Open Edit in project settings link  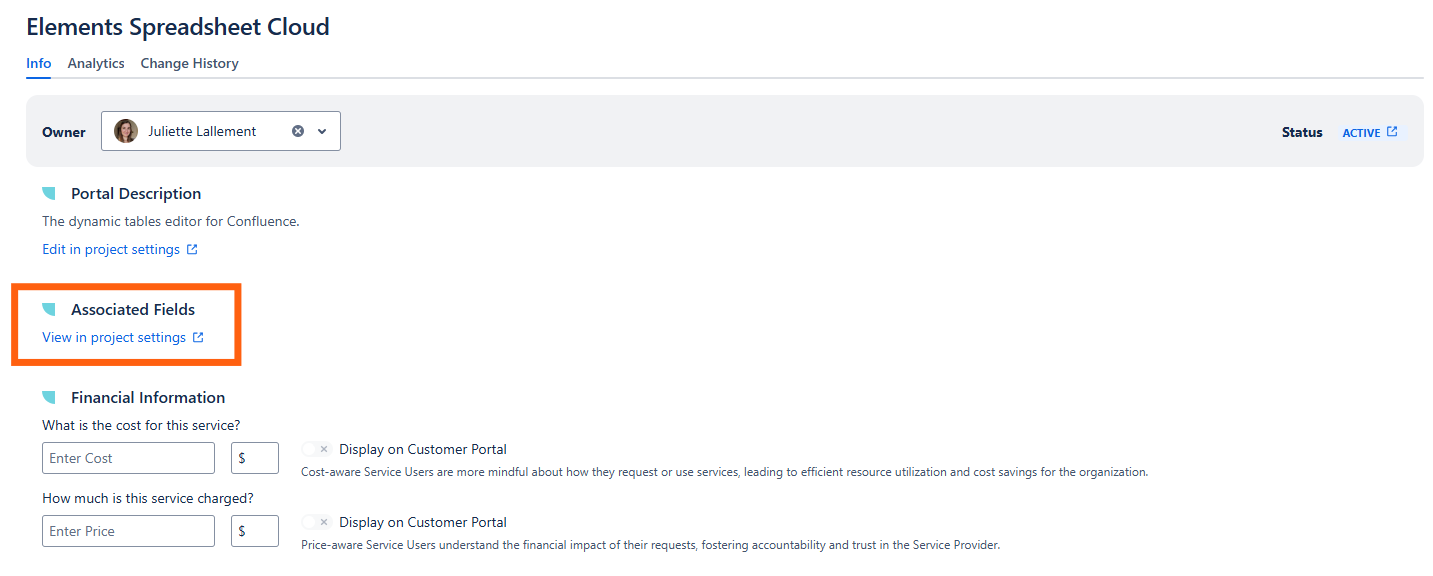point(111,249)
